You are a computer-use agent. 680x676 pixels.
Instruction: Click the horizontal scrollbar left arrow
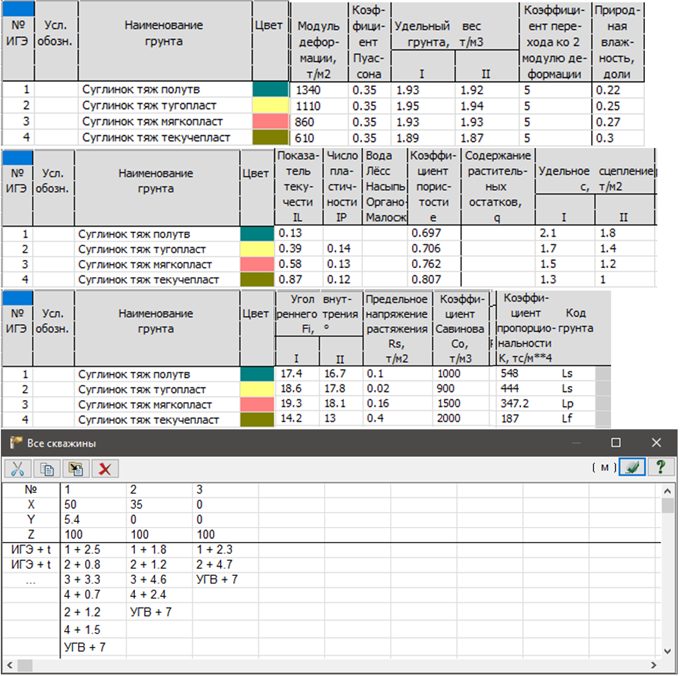pos(10,665)
